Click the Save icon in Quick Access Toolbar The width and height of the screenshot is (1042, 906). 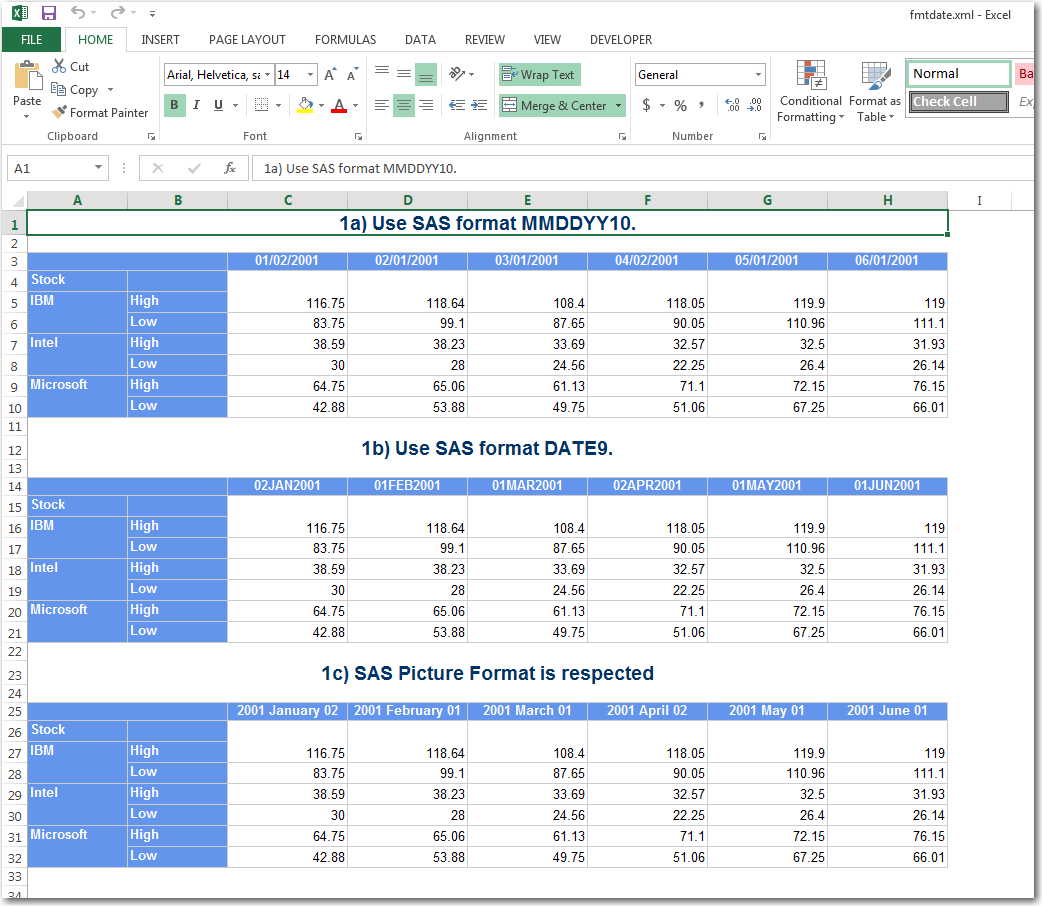click(49, 13)
